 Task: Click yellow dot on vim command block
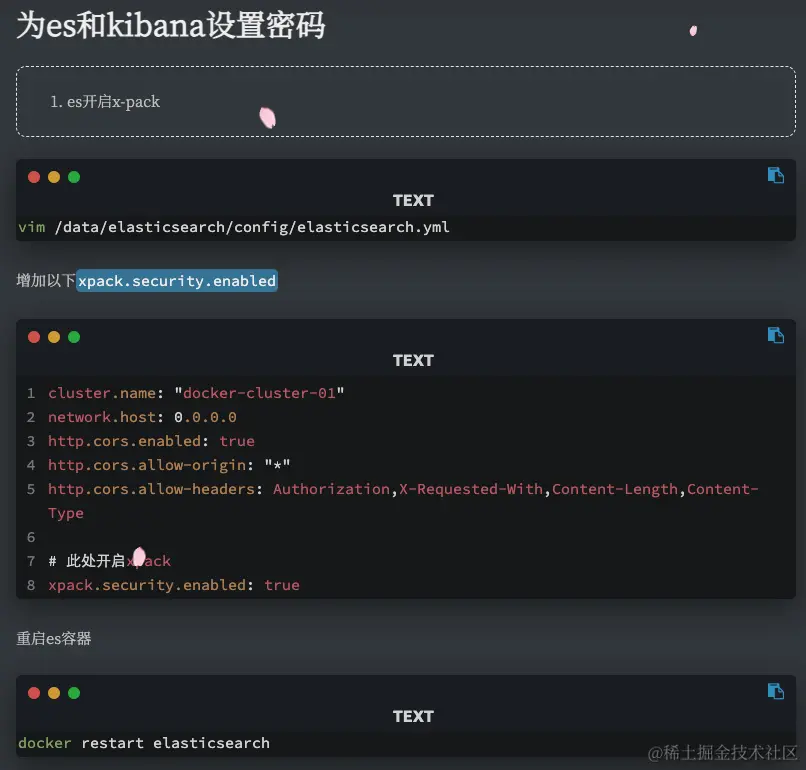point(54,177)
